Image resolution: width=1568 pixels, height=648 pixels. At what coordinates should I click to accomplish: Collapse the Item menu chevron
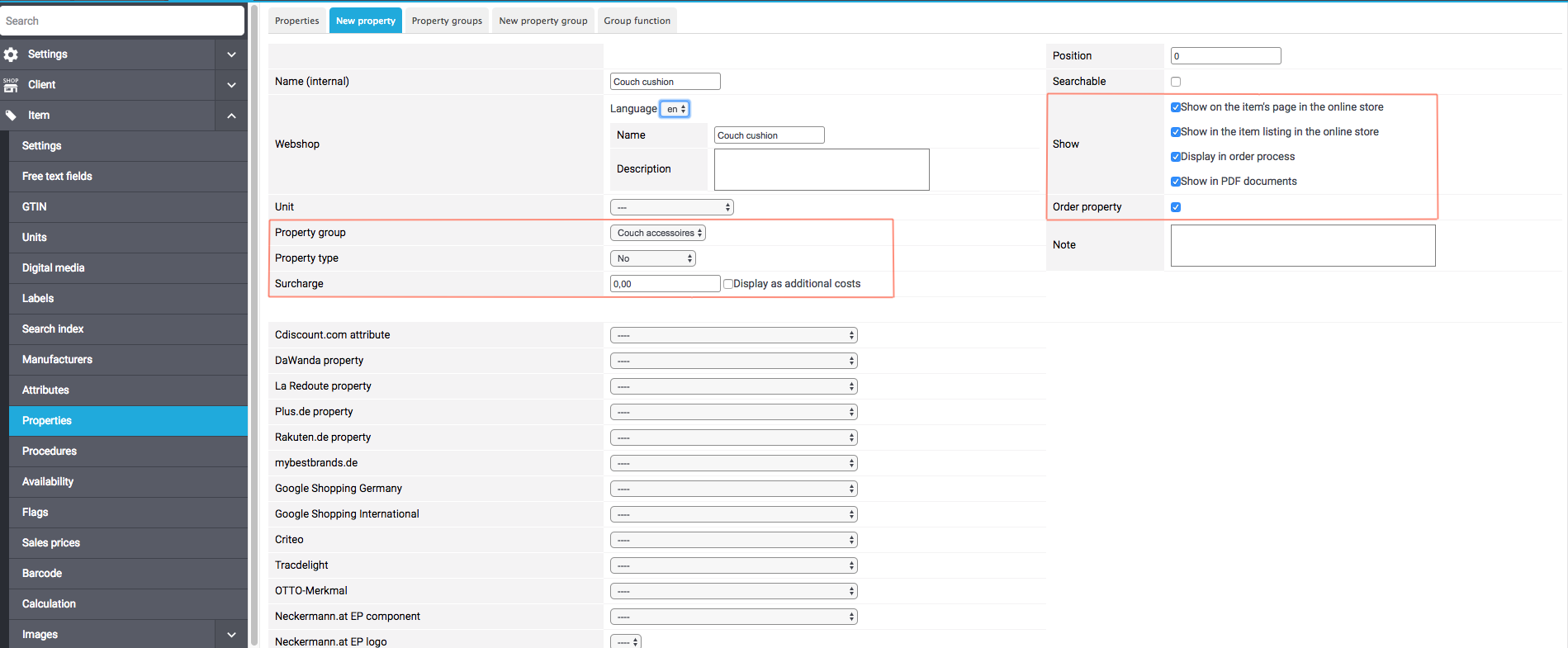point(231,116)
